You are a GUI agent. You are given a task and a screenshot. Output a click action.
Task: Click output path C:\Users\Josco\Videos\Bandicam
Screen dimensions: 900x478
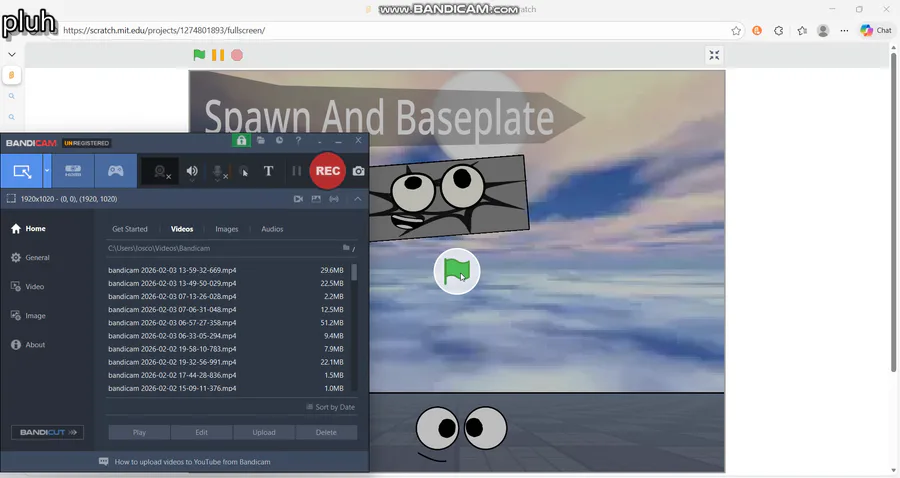[x=159, y=248]
